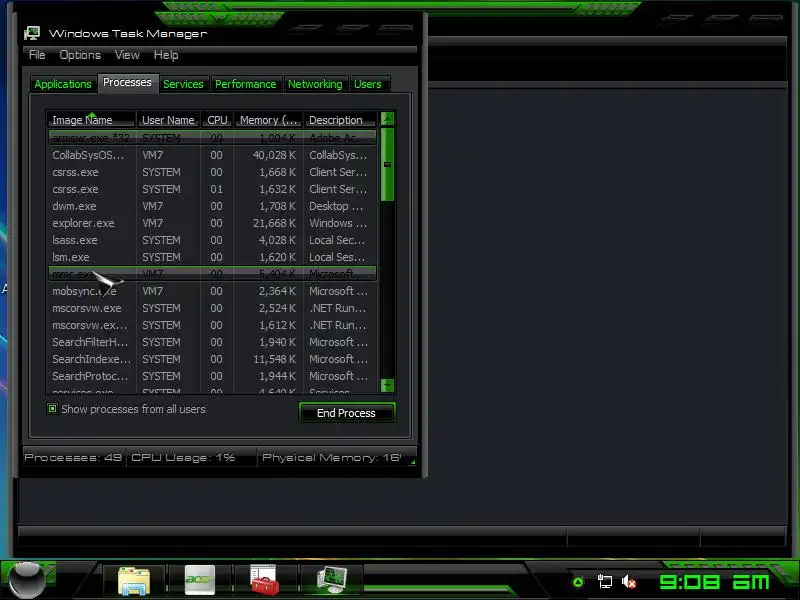Viewport: 800px width, 600px height.
Task: Show hidden tray icons arrow
Action: [x=578, y=582]
